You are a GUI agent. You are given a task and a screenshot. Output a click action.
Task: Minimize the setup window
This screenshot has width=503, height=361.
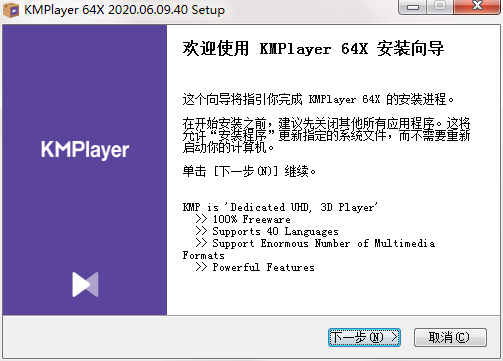413,7
